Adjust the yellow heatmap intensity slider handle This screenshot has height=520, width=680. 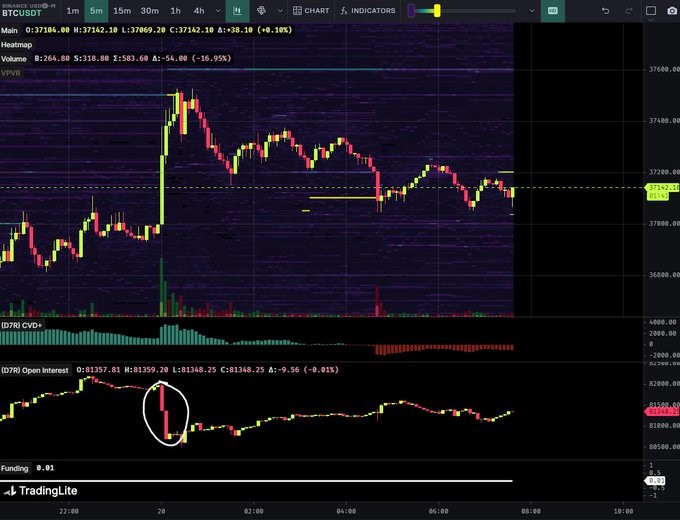tap(437, 11)
